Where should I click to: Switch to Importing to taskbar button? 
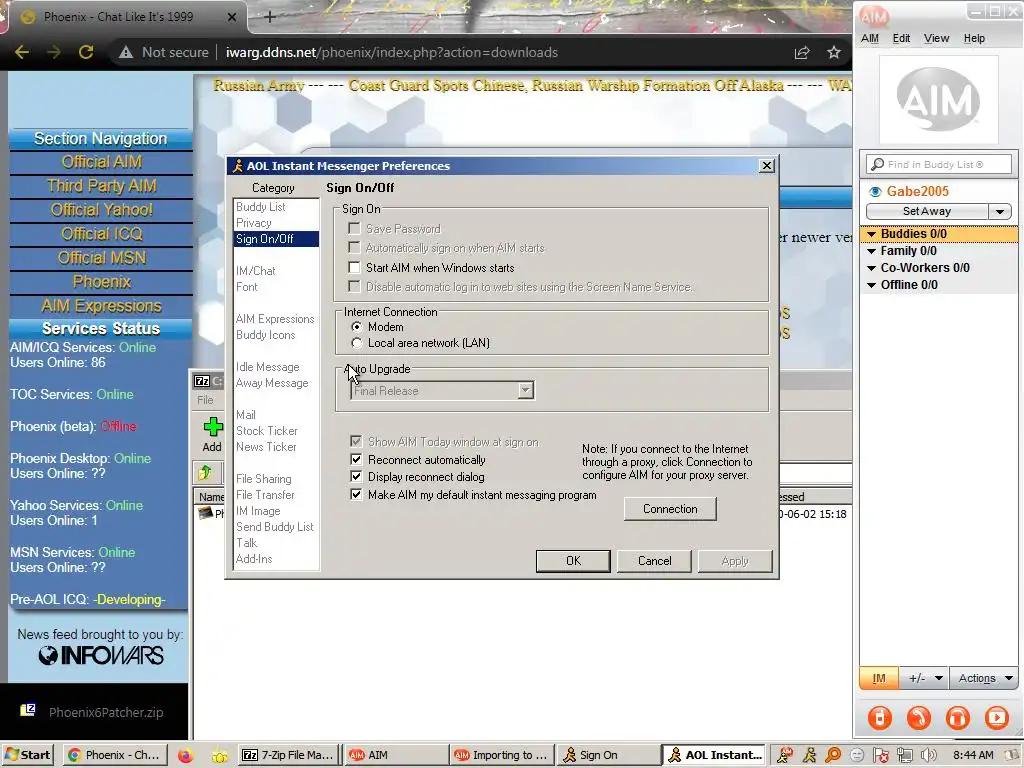502,755
